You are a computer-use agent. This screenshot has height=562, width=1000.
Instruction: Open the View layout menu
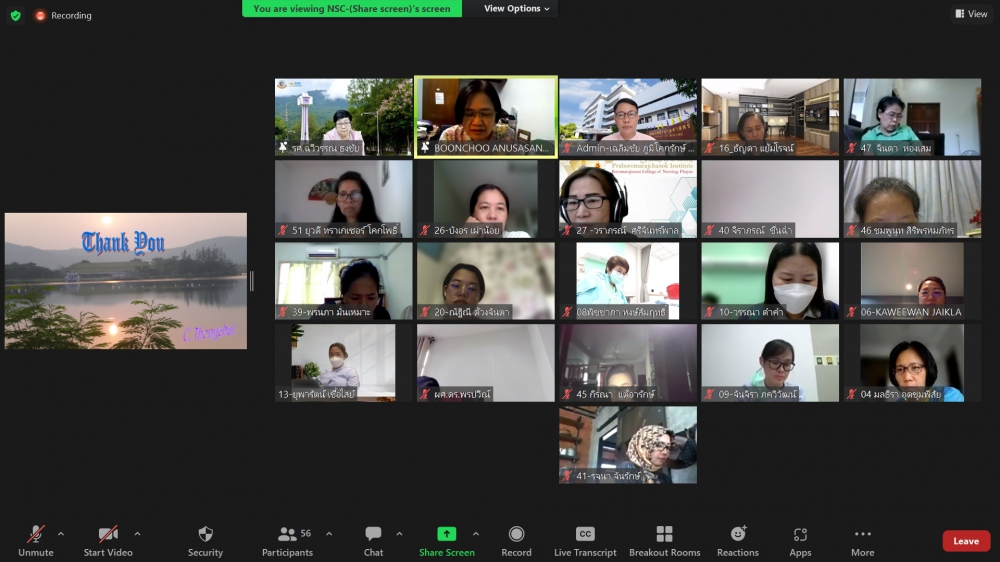[971, 14]
